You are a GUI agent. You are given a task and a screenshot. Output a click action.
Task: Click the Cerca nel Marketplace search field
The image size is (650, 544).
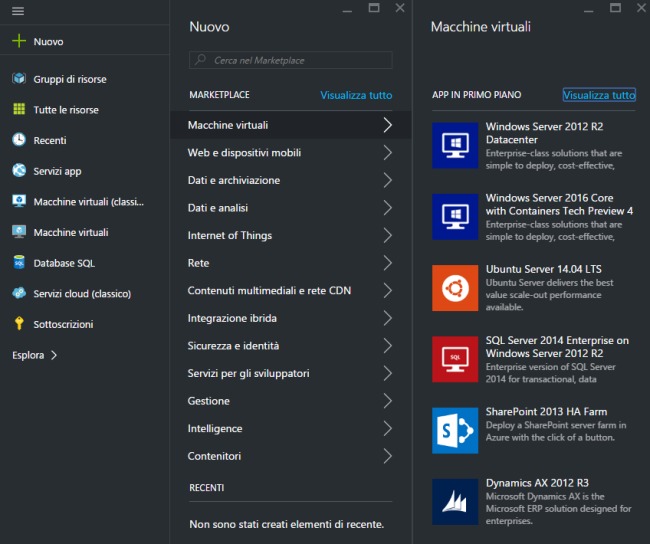291,60
